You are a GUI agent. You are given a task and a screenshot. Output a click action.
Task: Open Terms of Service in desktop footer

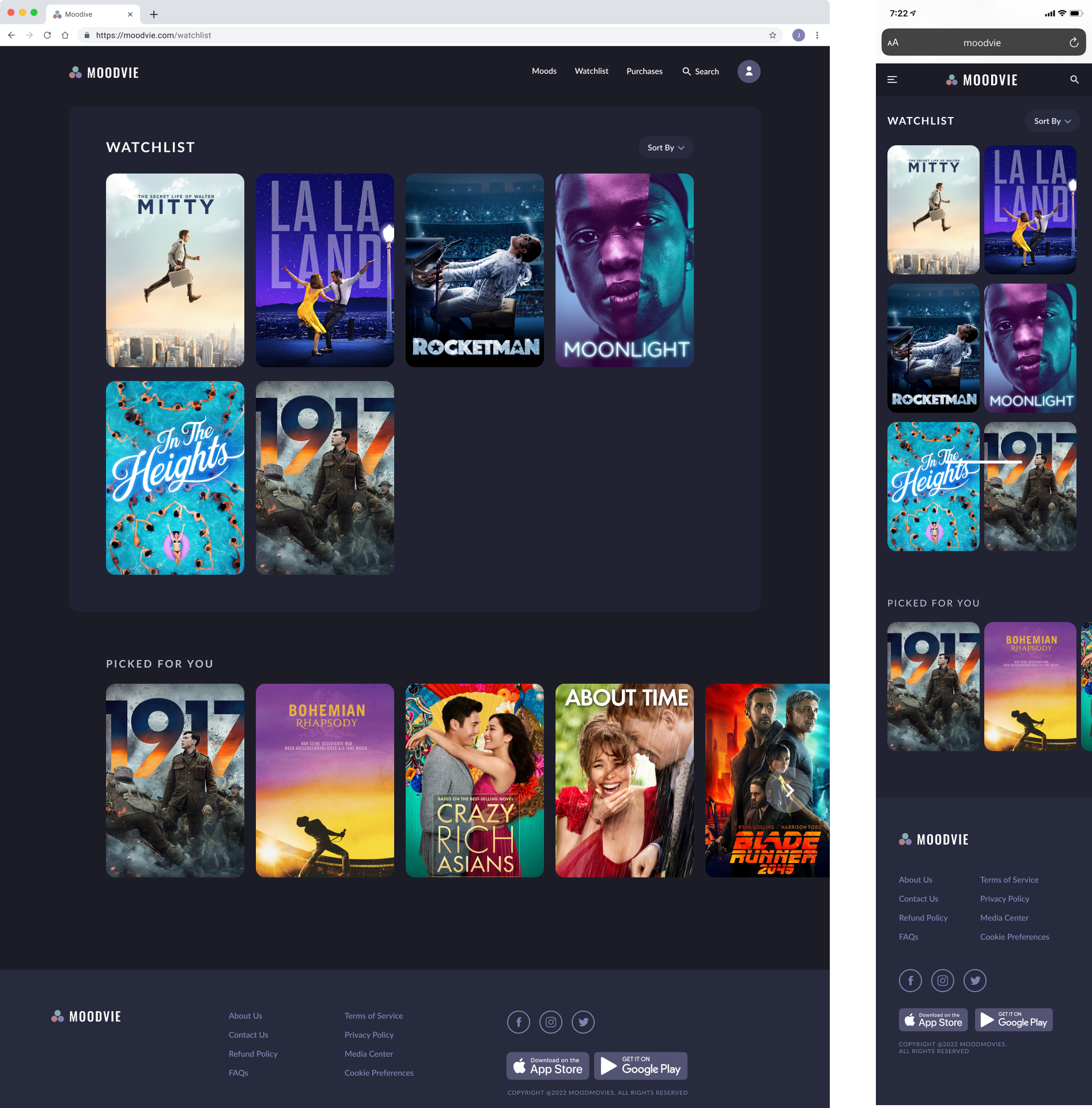pos(373,1016)
